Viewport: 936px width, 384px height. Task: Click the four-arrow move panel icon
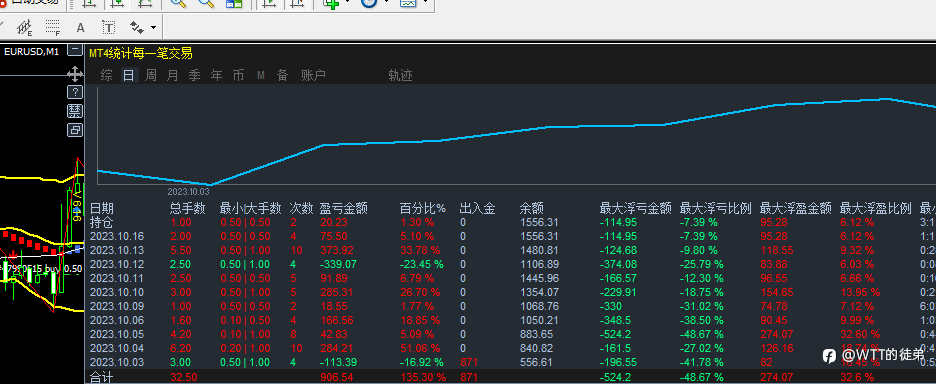75,74
